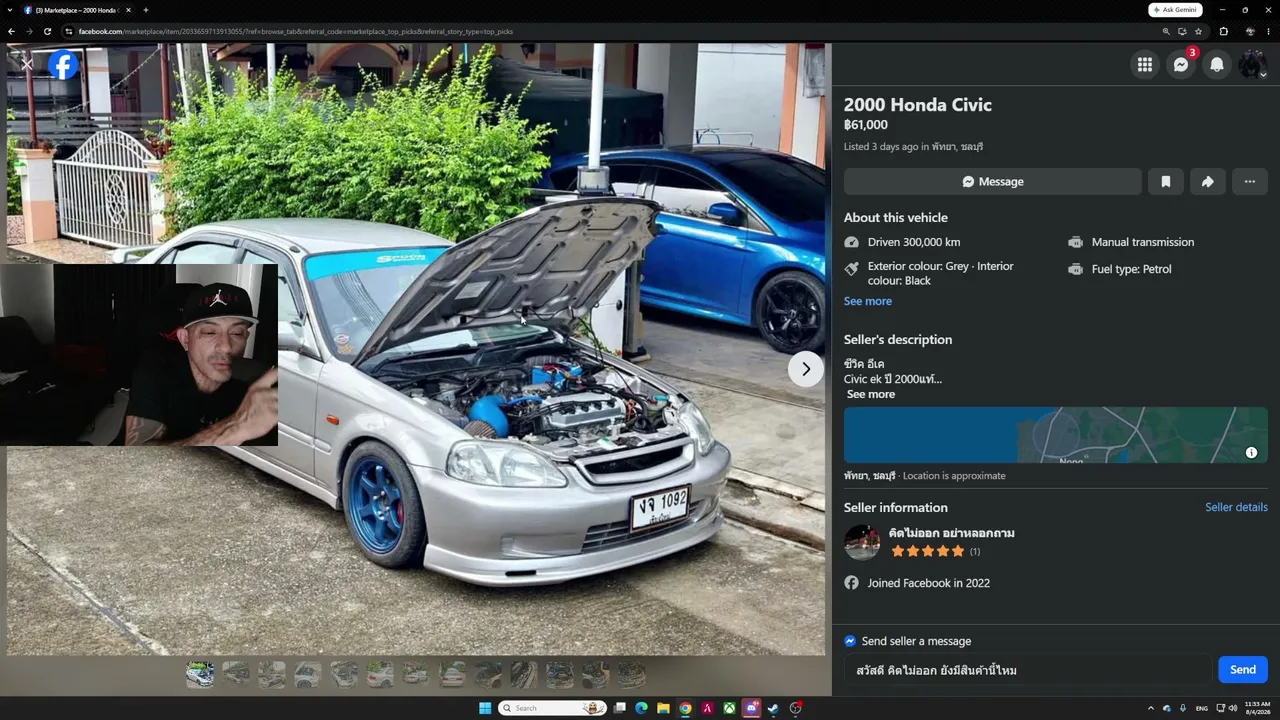This screenshot has height=720, width=1280.
Task: Switch to Marketplace – 2000 Honda tab
Action: point(78,10)
